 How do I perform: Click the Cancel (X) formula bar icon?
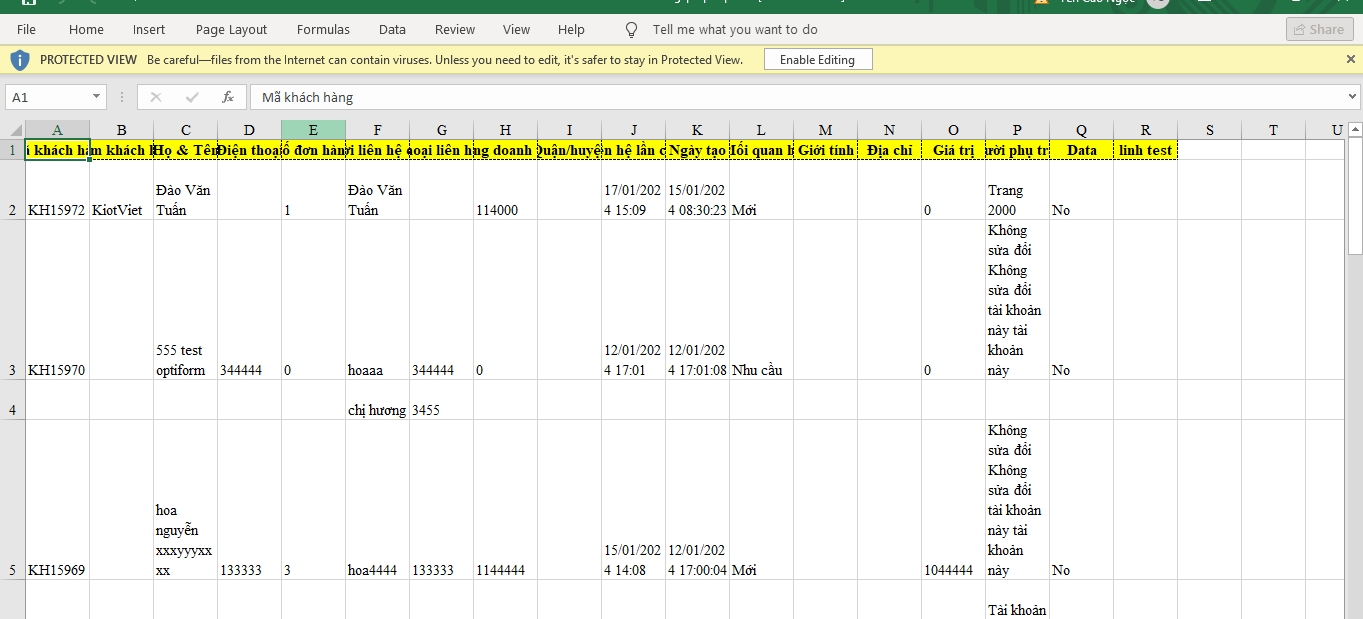156,97
